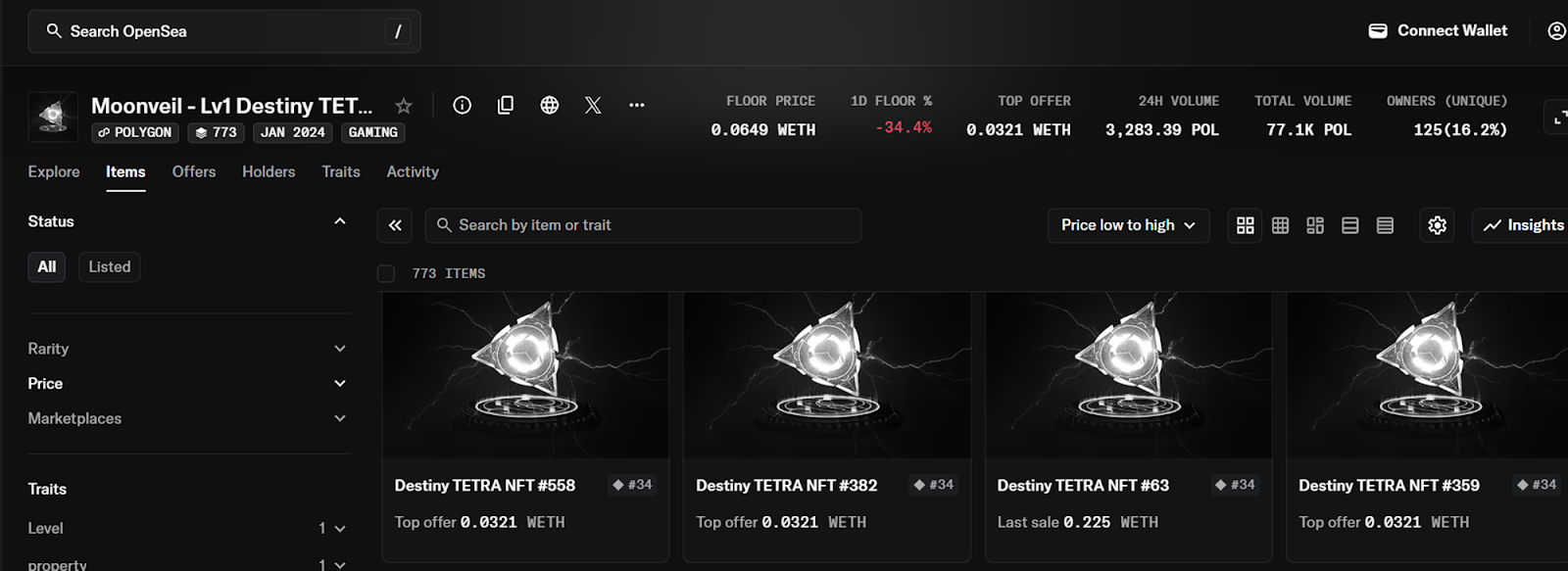The height and width of the screenshot is (571, 1568).
Task: Select the Listed status filter
Action: pyautogui.click(x=109, y=266)
